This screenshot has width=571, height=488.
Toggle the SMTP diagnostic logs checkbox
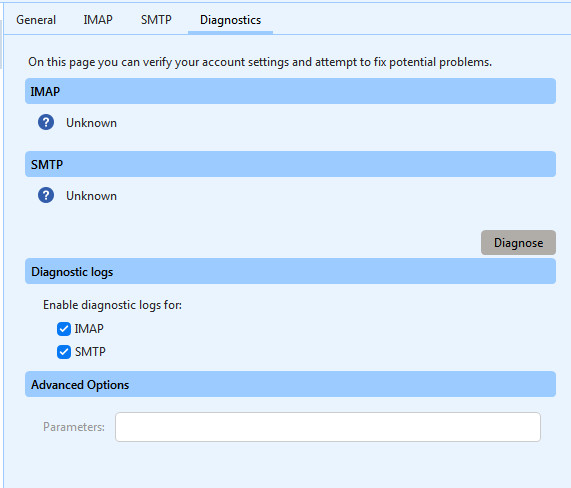point(64,352)
